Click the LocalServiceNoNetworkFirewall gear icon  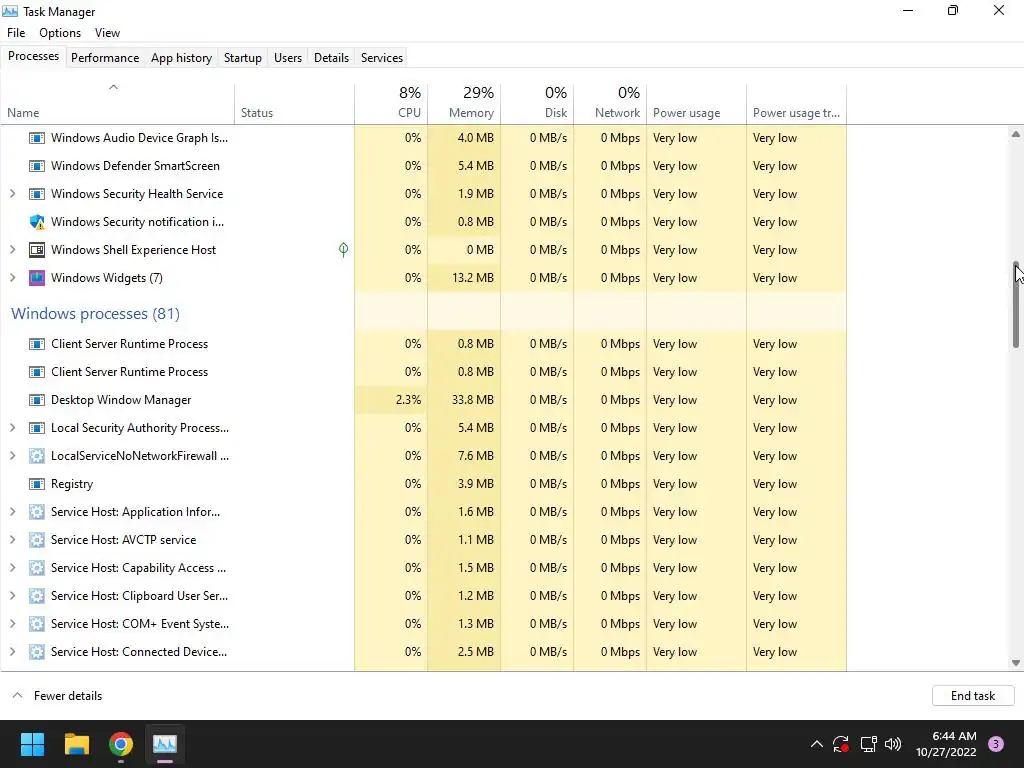(x=37, y=456)
